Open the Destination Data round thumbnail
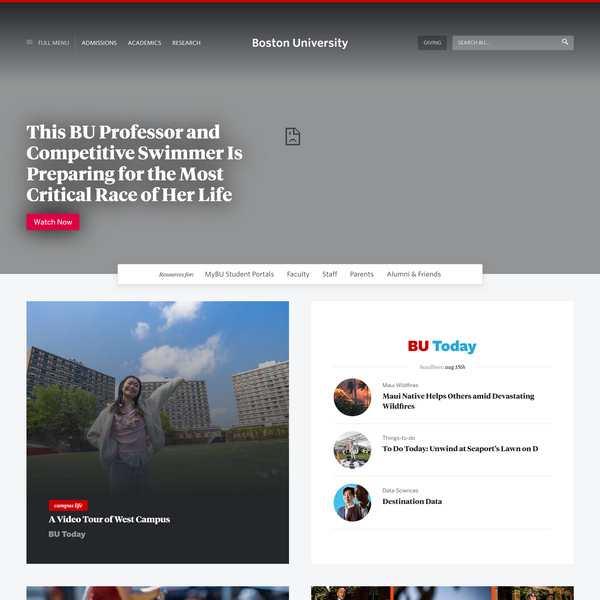The width and height of the screenshot is (600, 600). [x=352, y=502]
